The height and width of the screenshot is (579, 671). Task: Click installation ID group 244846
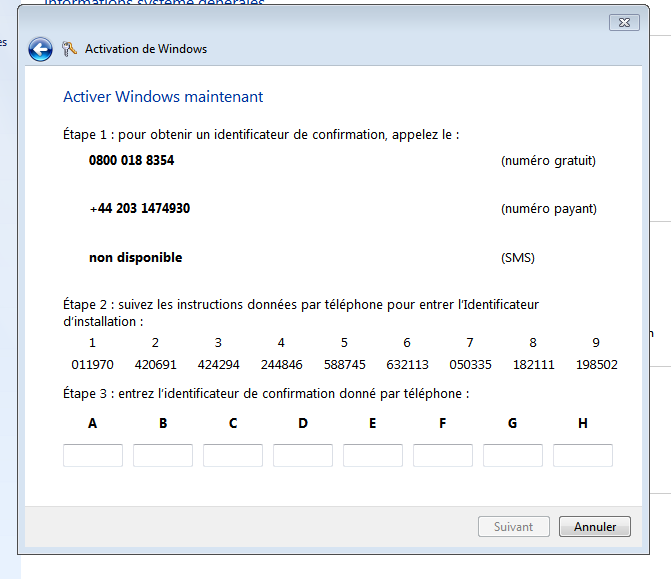[x=282, y=365]
